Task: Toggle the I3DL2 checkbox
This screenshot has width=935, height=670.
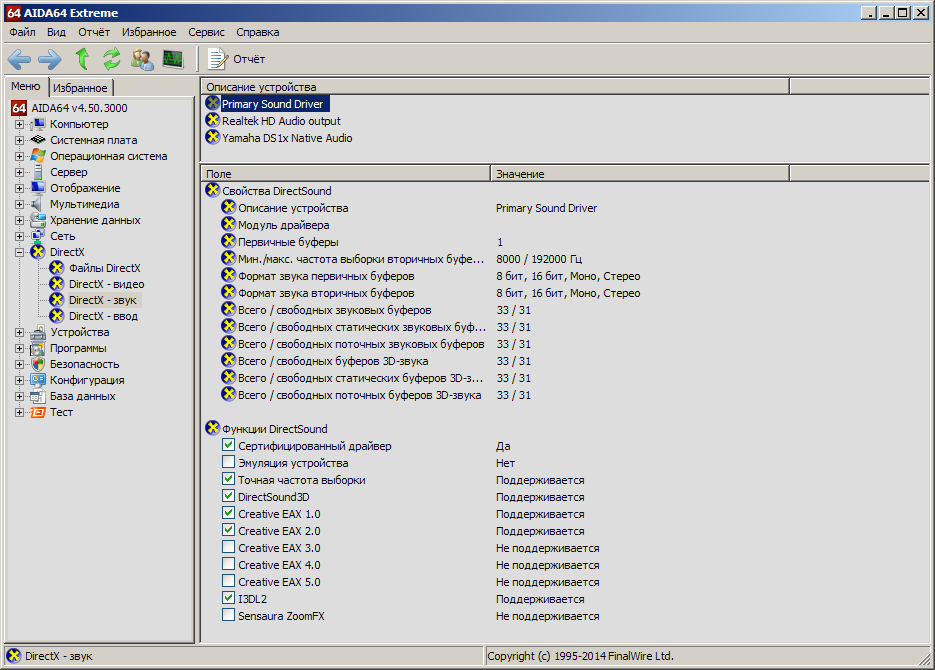Action: [228, 598]
